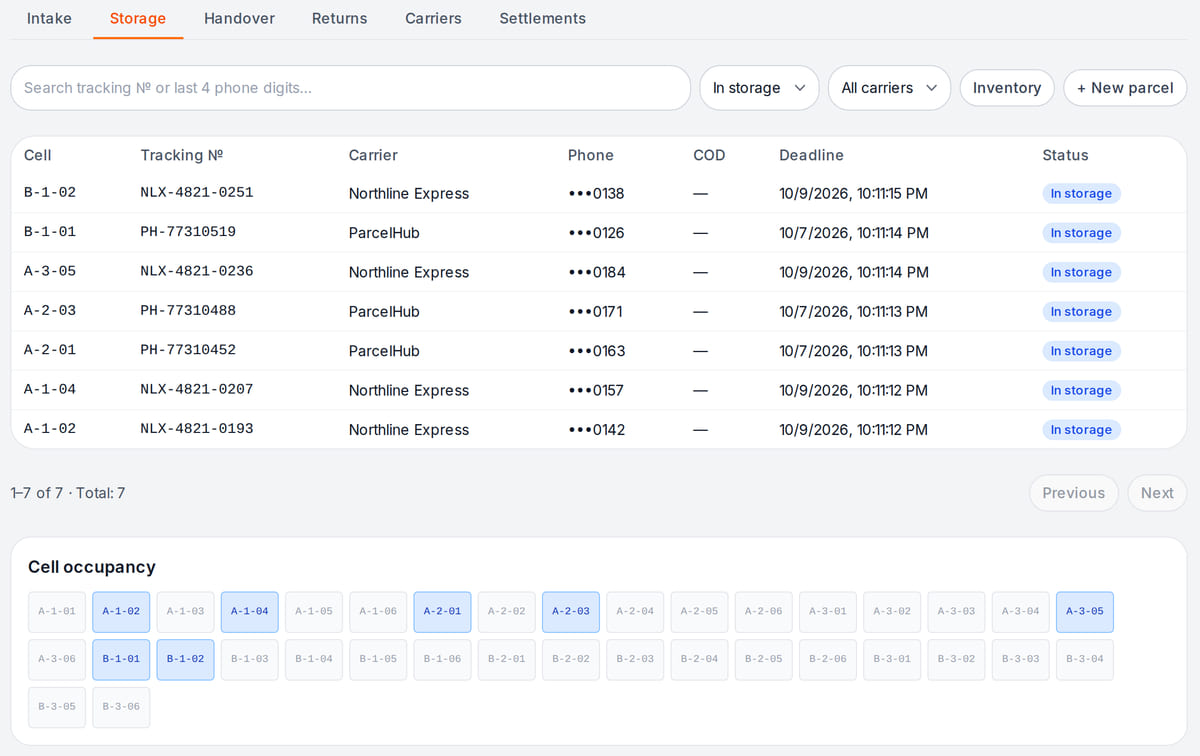
Task: Expand the In storage status dropdown
Action: 759,88
